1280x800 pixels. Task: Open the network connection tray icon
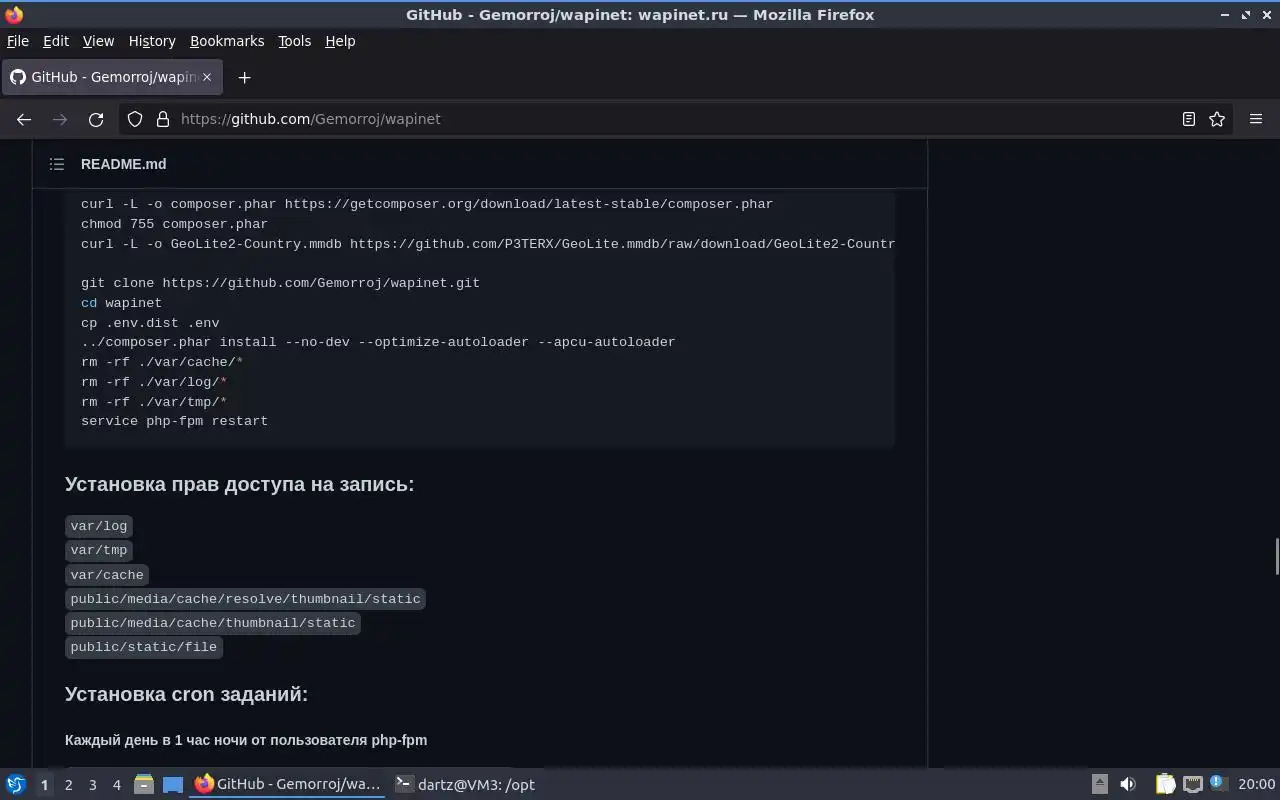[1192, 785]
